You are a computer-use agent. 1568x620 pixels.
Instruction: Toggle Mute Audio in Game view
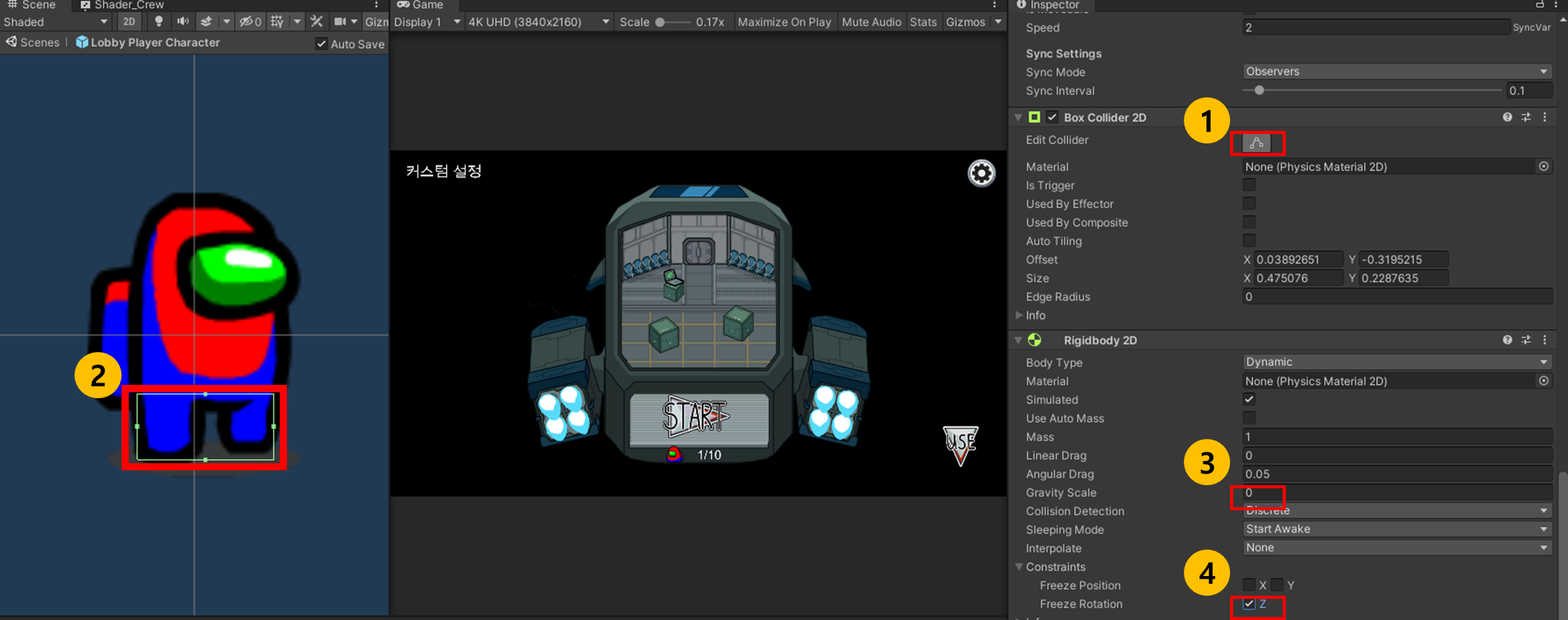pyautogui.click(x=871, y=22)
